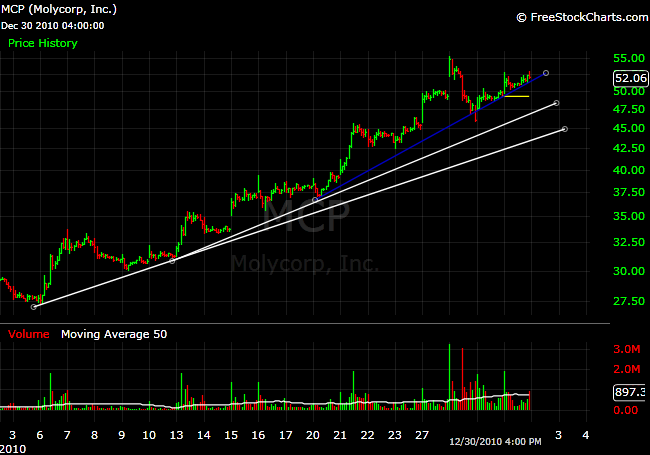
Task: Click date label 20 on time axis
Action: pyautogui.click(x=313, y=436)
